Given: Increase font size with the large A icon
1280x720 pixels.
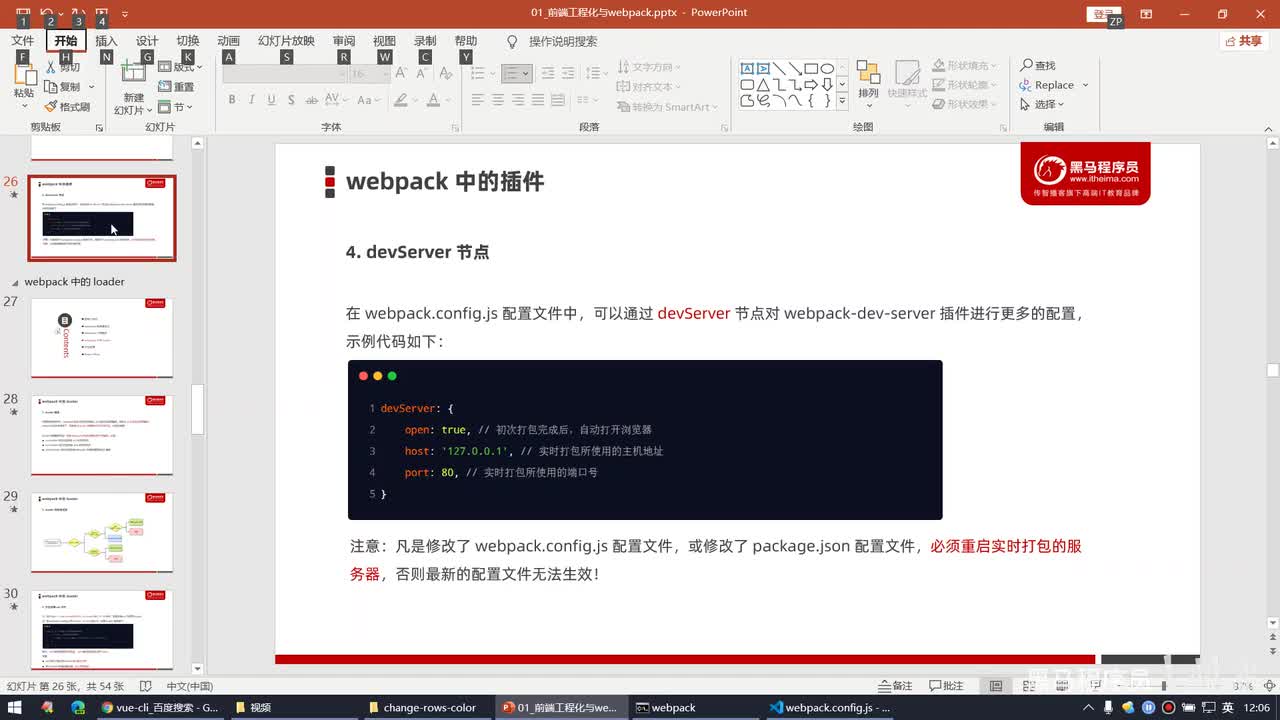Looking at the screenshot, I should coord(401,74).
